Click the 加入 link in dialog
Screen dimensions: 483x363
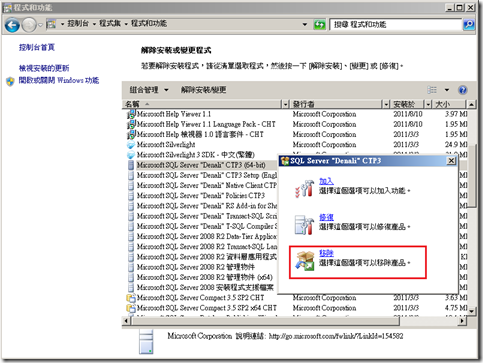point(326,181)
